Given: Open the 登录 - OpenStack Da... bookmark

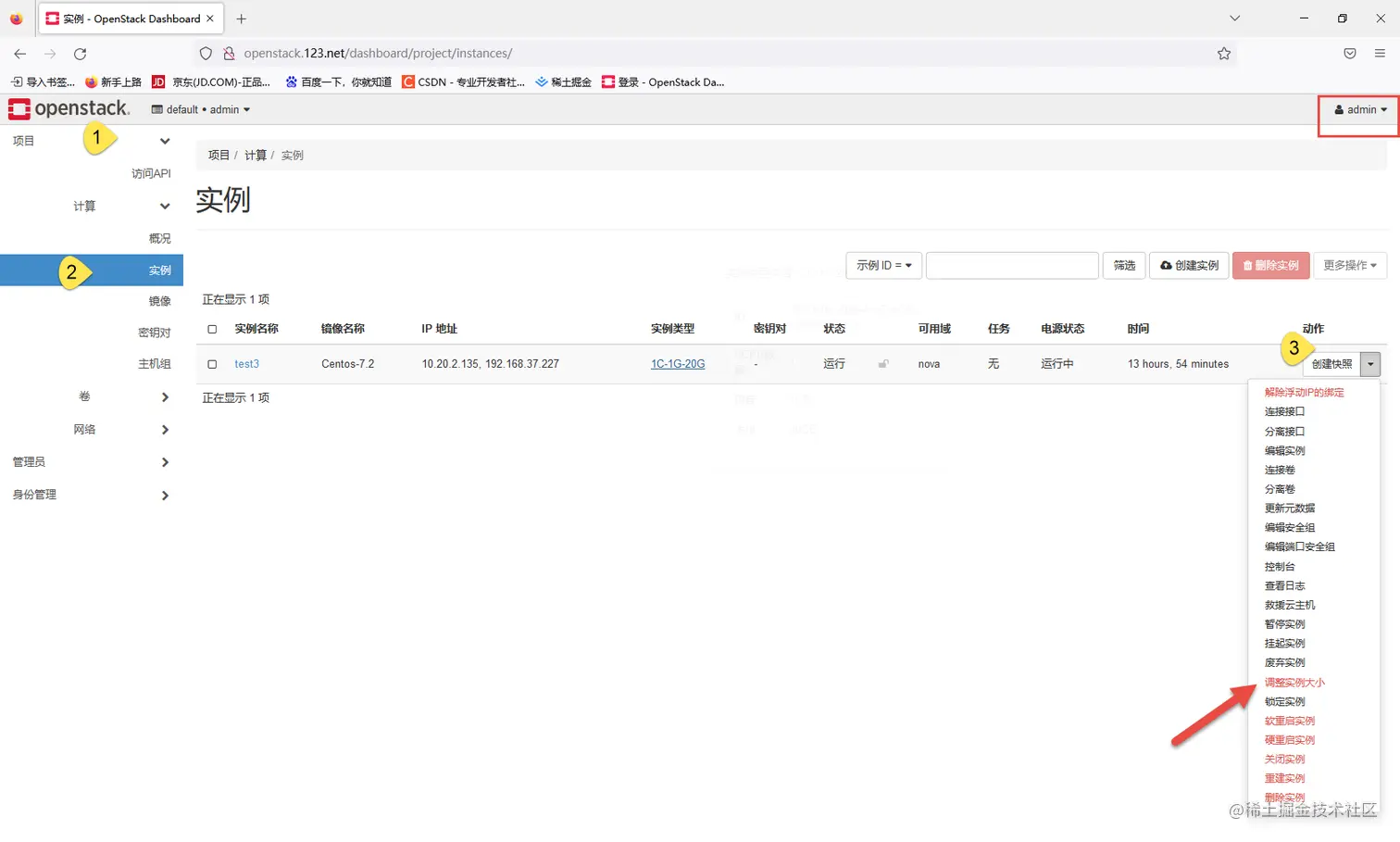Looking at the screenshot, I should coord(663,82).
